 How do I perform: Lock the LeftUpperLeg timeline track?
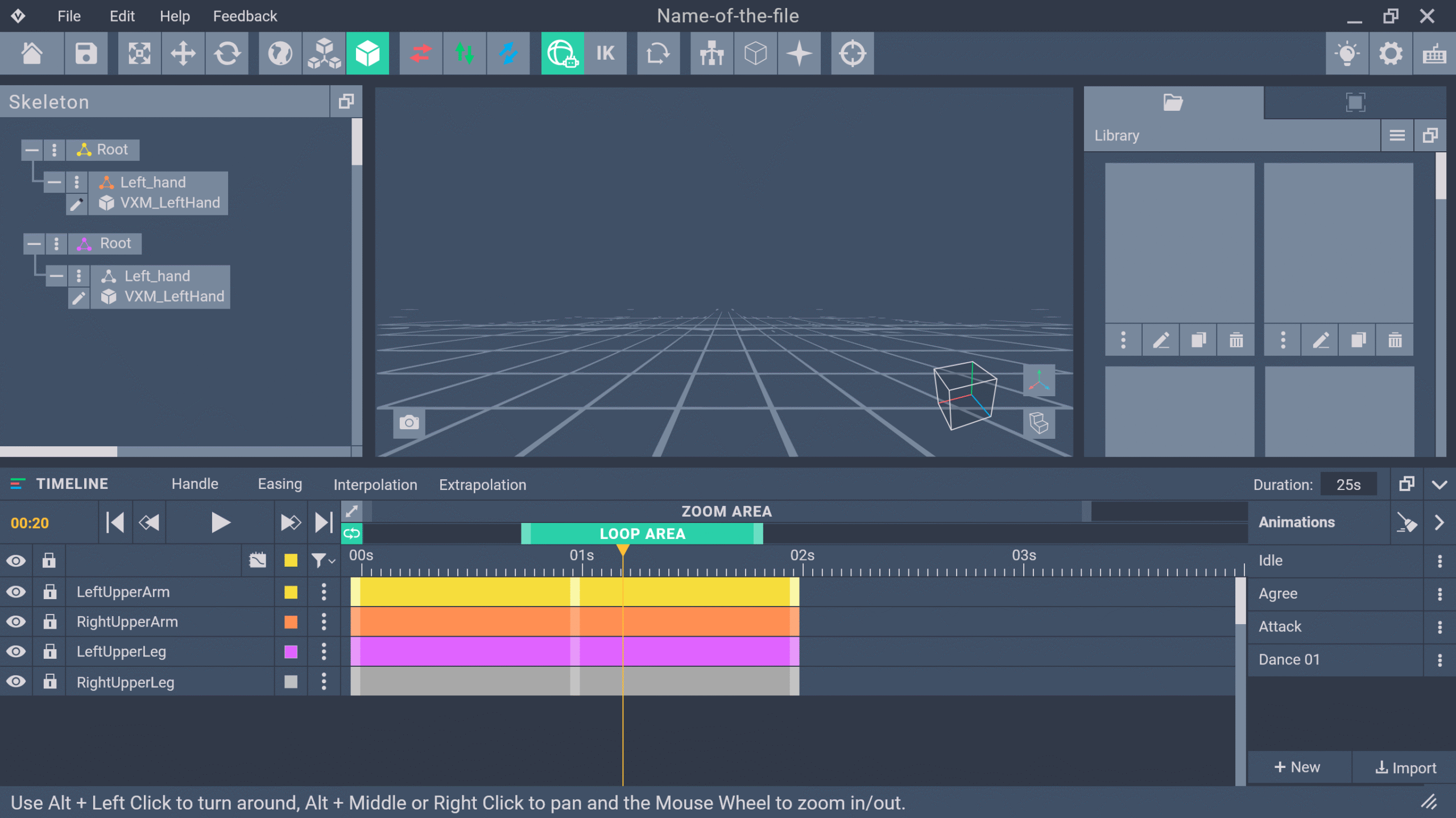[x=49, y=651]
